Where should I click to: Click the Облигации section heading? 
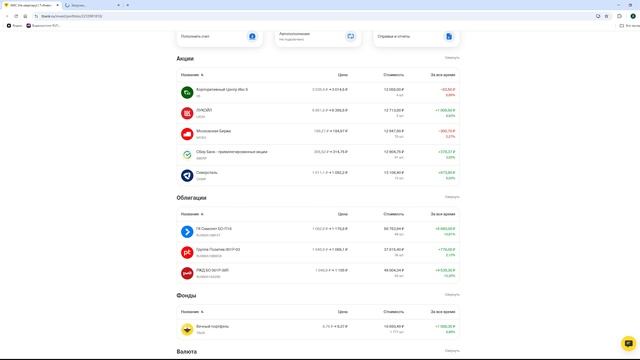191,198
